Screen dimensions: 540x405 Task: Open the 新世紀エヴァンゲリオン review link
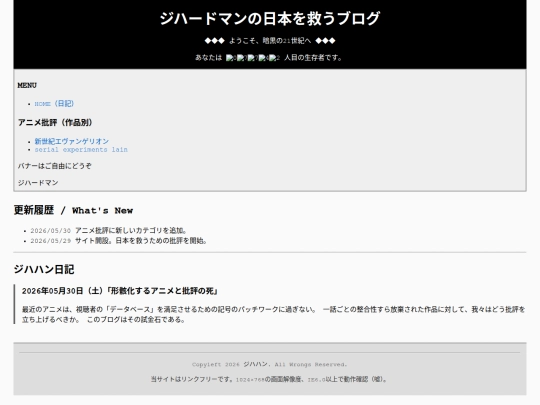[x=72, y=141]
